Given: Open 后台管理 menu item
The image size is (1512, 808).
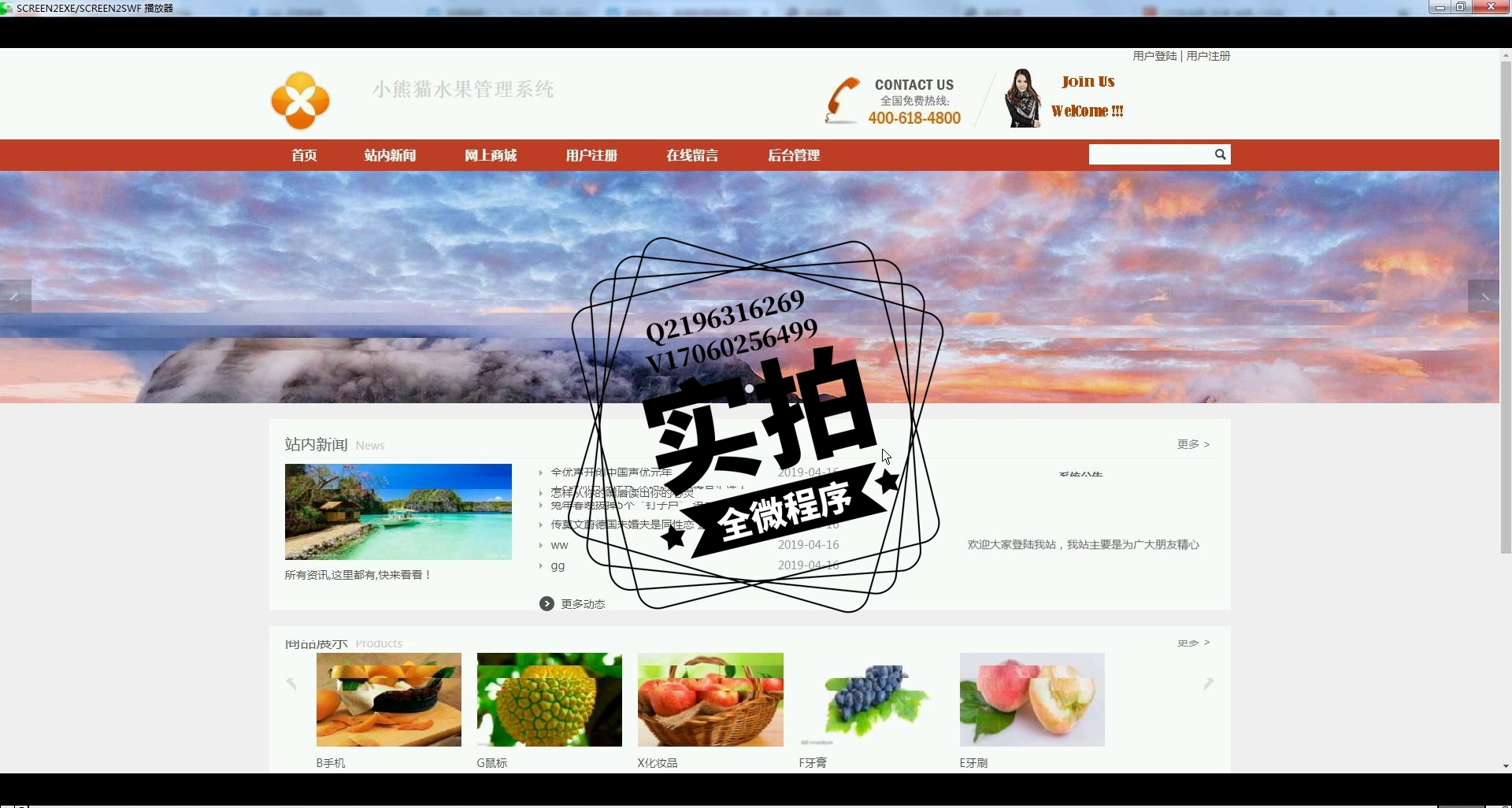Looking at the screenshot, I should click(794, 155).
